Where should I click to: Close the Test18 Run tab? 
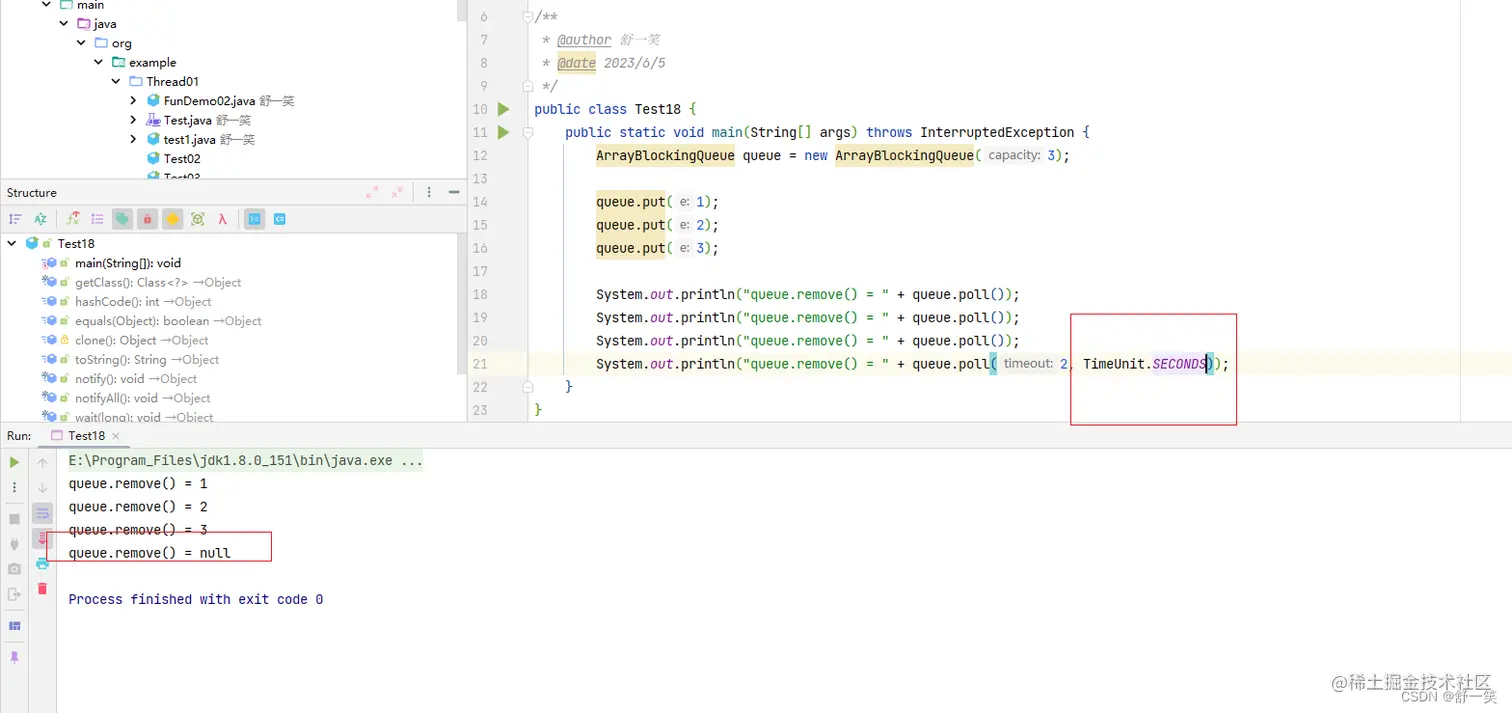pos(116,436)
